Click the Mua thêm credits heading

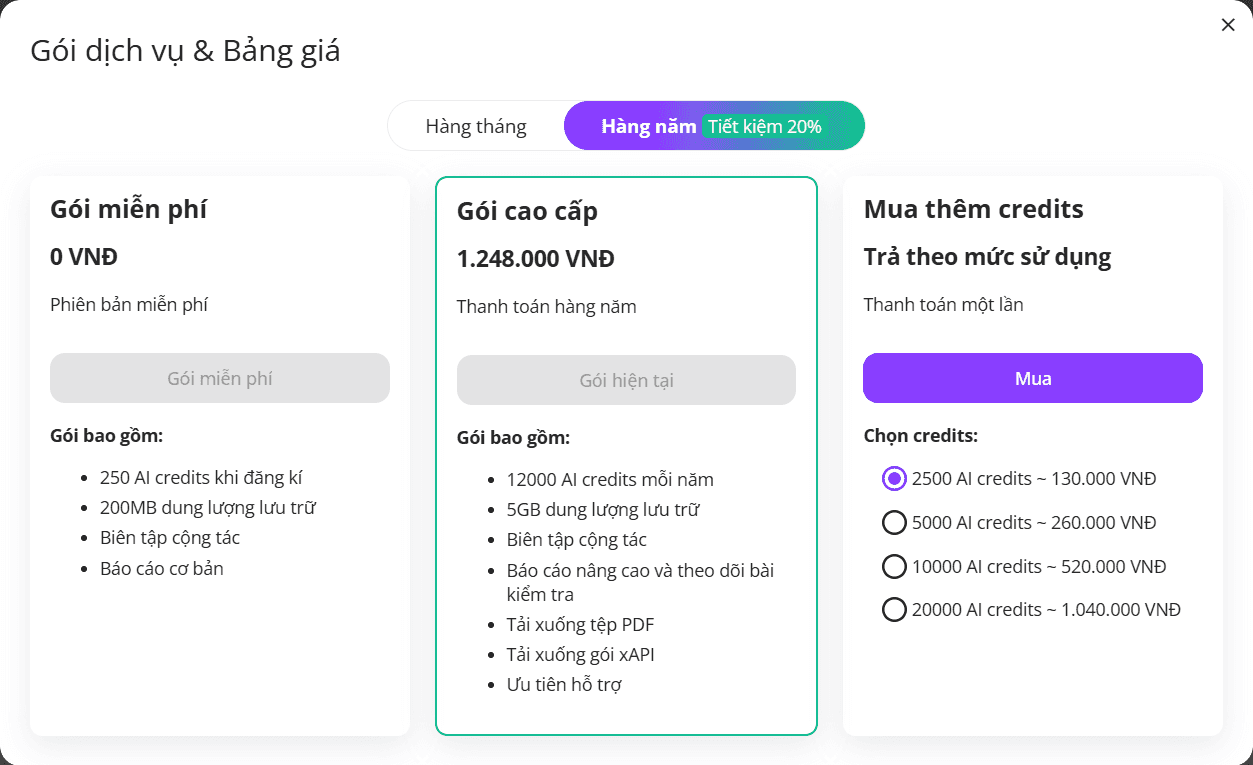click(x=974, y=209)
